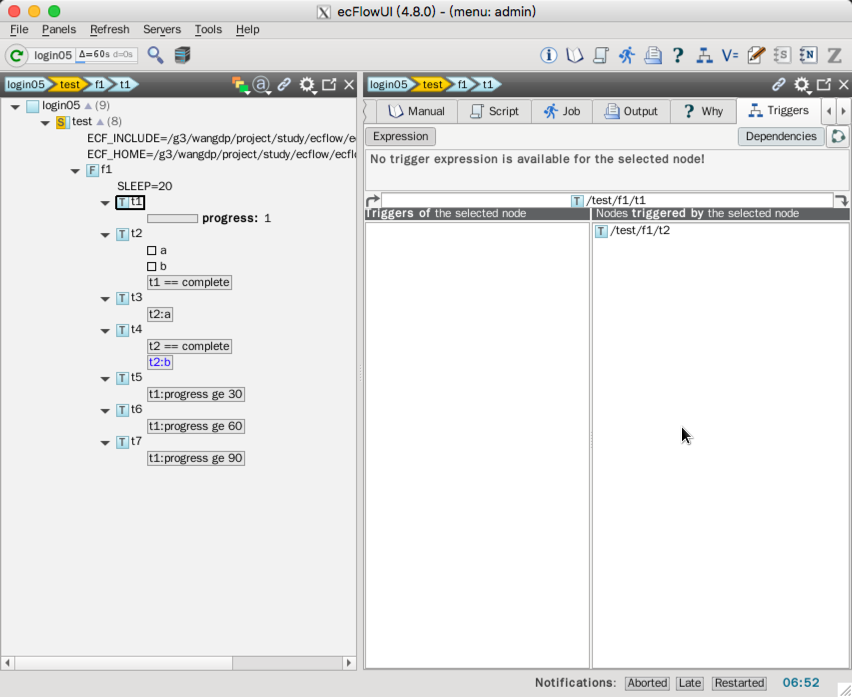
Task: Toggle event checkbox 'b' under t2
Action: point(152,266)
